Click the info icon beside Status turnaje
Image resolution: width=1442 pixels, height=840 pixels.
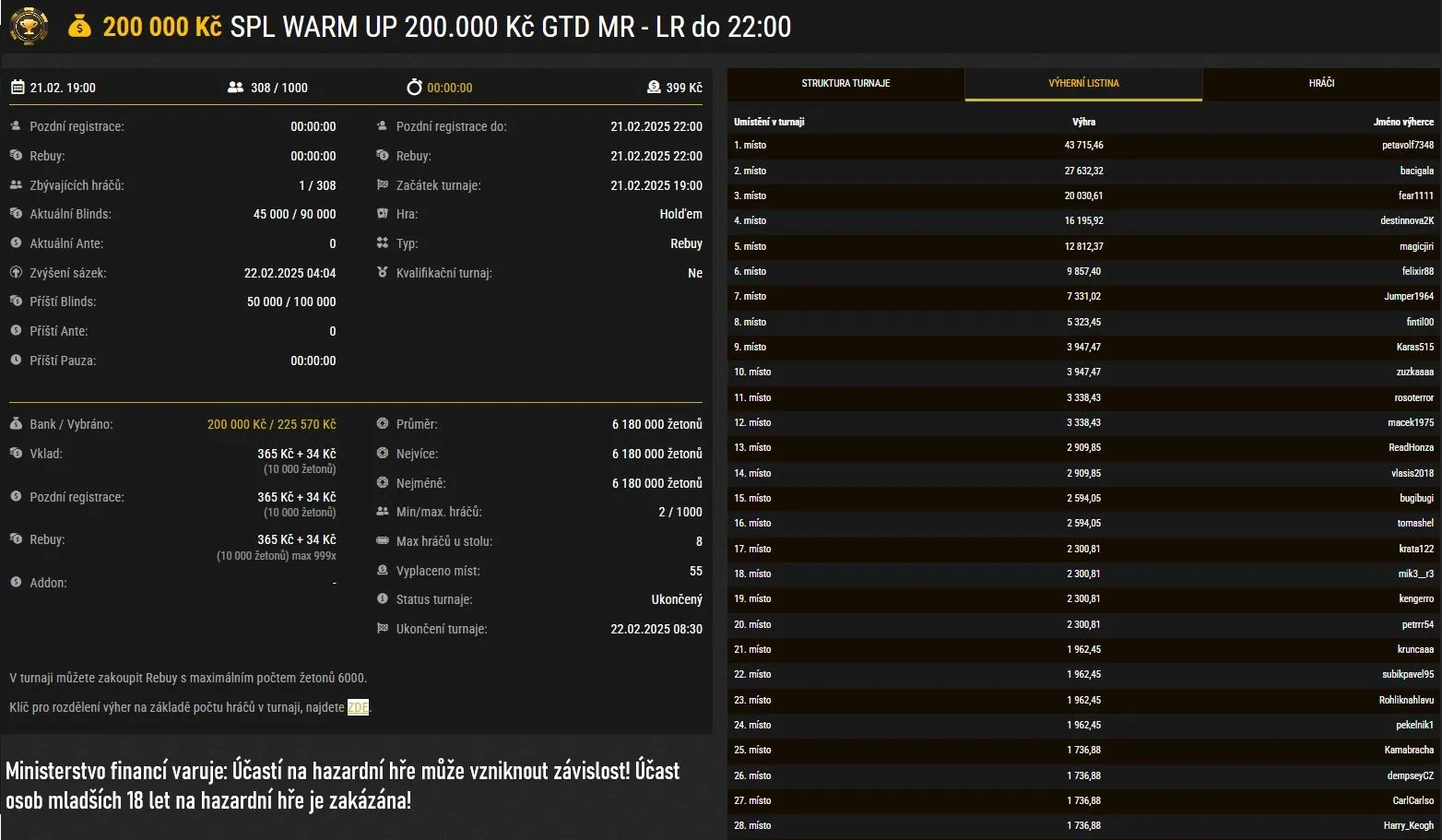(383, 599)
